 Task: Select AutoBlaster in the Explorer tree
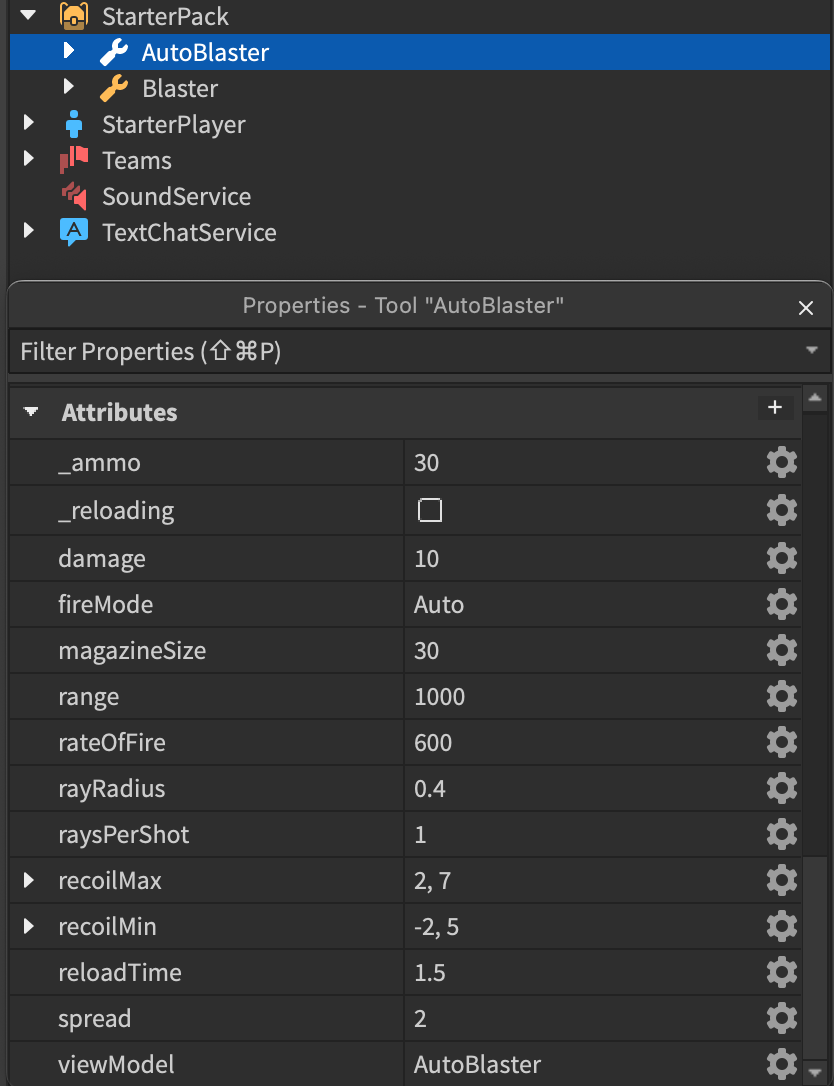pos(205,52)
